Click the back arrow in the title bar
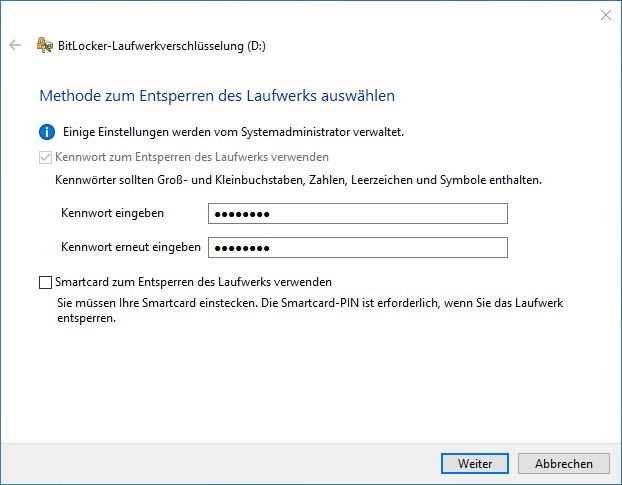 pyautogui.click(x=15, y=45)
